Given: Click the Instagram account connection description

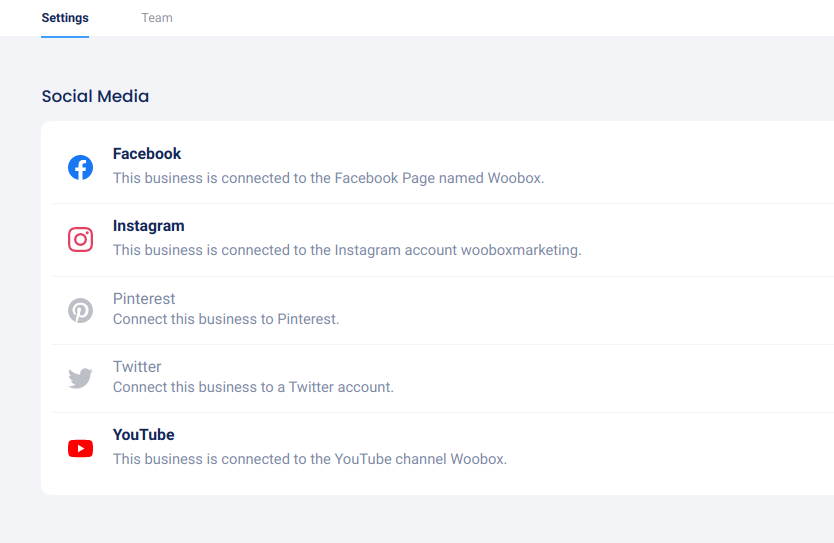Looking at the screenshot, I should [346, 250].
